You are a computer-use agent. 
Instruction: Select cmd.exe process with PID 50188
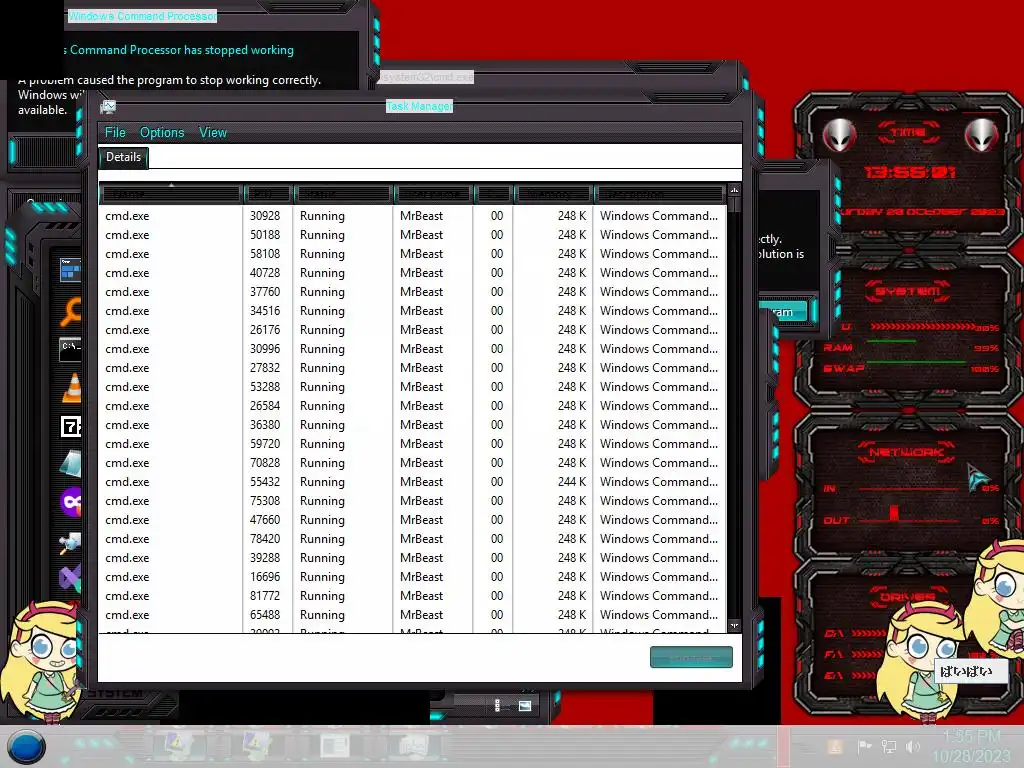[x=413, y=234]
